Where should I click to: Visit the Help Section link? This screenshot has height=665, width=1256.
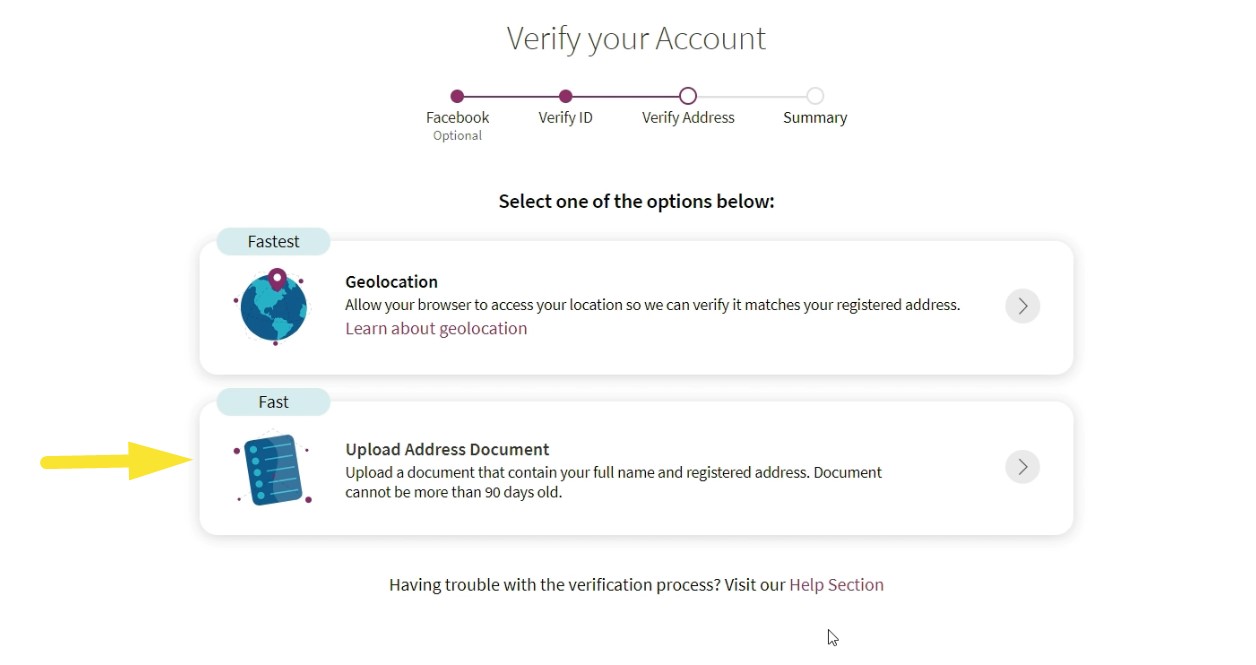pos(836,584)
